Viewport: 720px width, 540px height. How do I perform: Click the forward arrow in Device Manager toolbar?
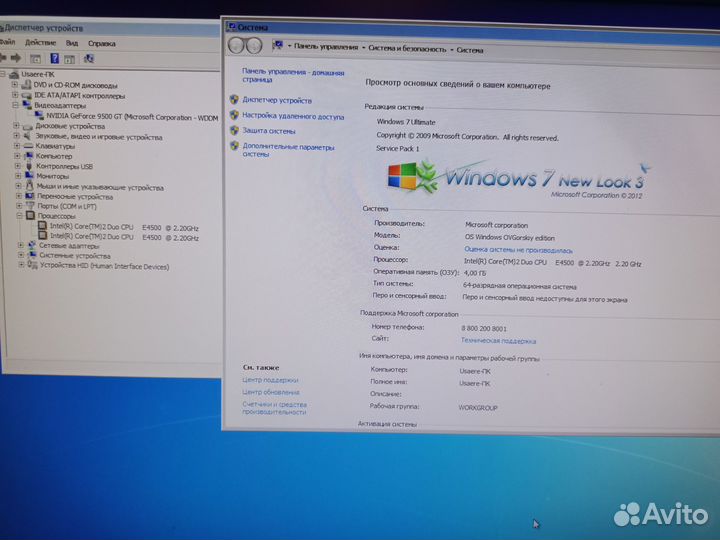(16, 58)
